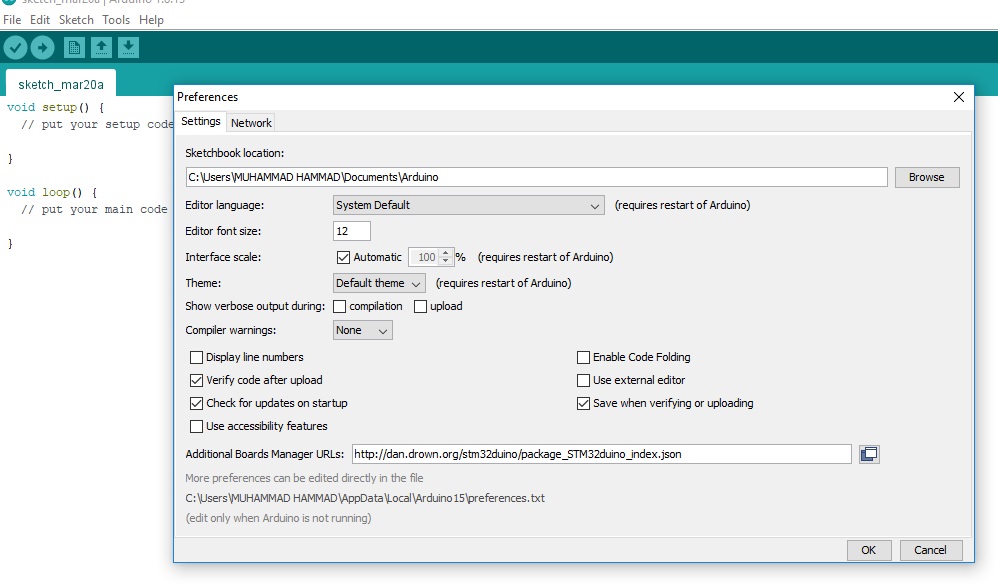Save the sketch using the Save icon
Viewport: 998px width, 585px height.
click(128, 47)
